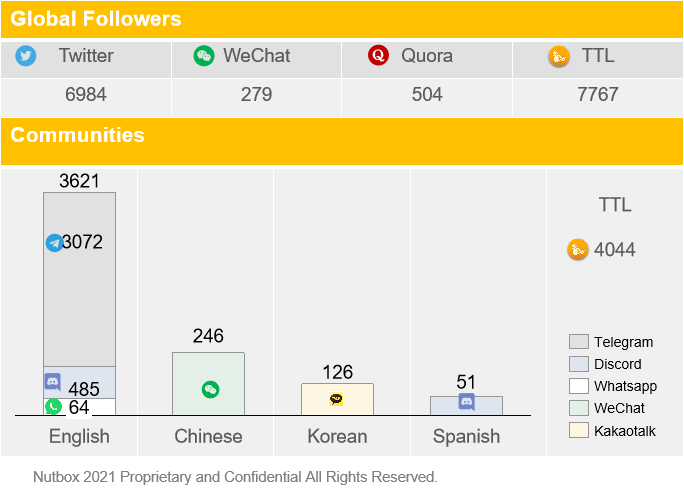Click the TTL total value 7767
The image size is (684, 491).
coord(598,94)
